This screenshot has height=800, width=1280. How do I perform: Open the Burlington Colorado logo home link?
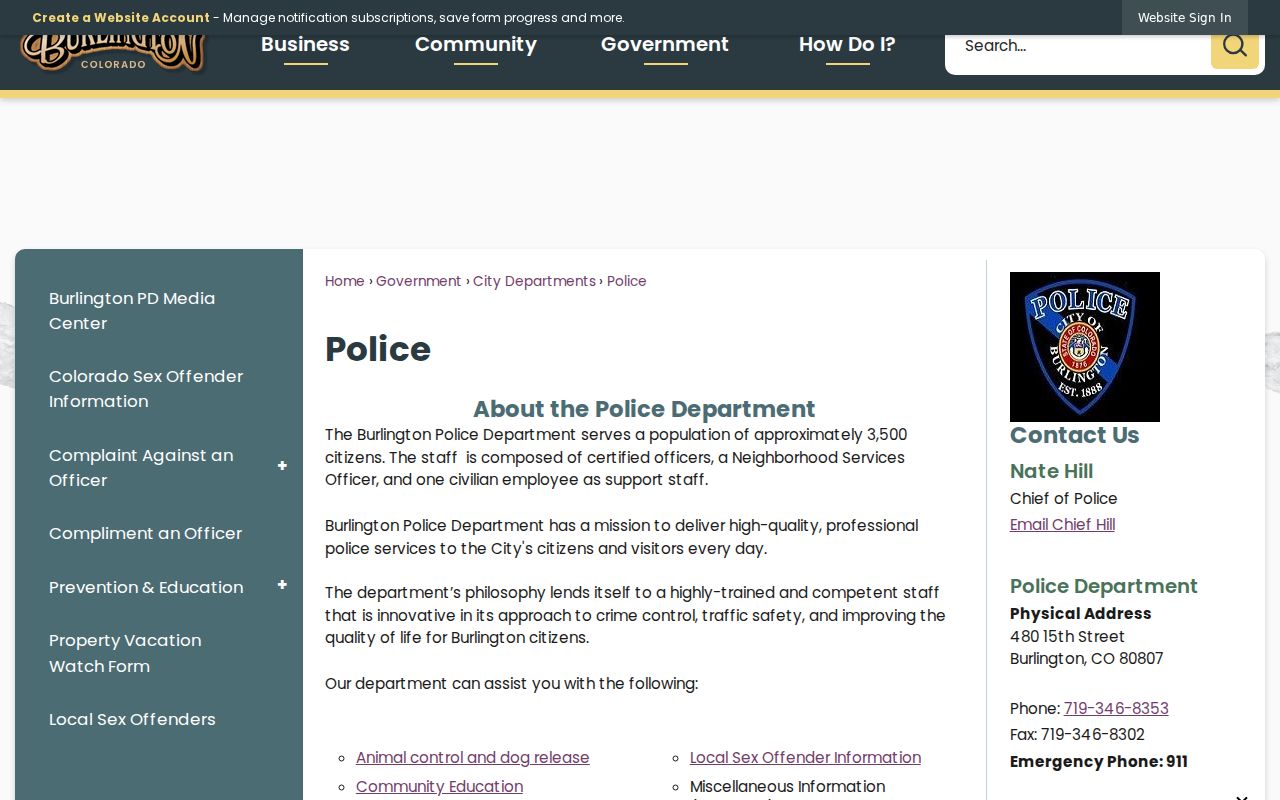click(113, 54)
